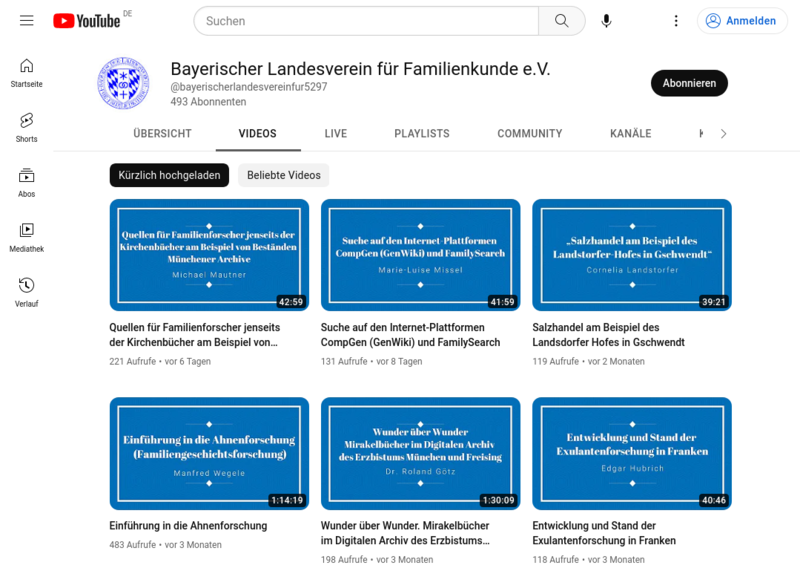Click the 493 Abonnenten count
Screen dimensions: 800x571
click(x=208, y=102)
